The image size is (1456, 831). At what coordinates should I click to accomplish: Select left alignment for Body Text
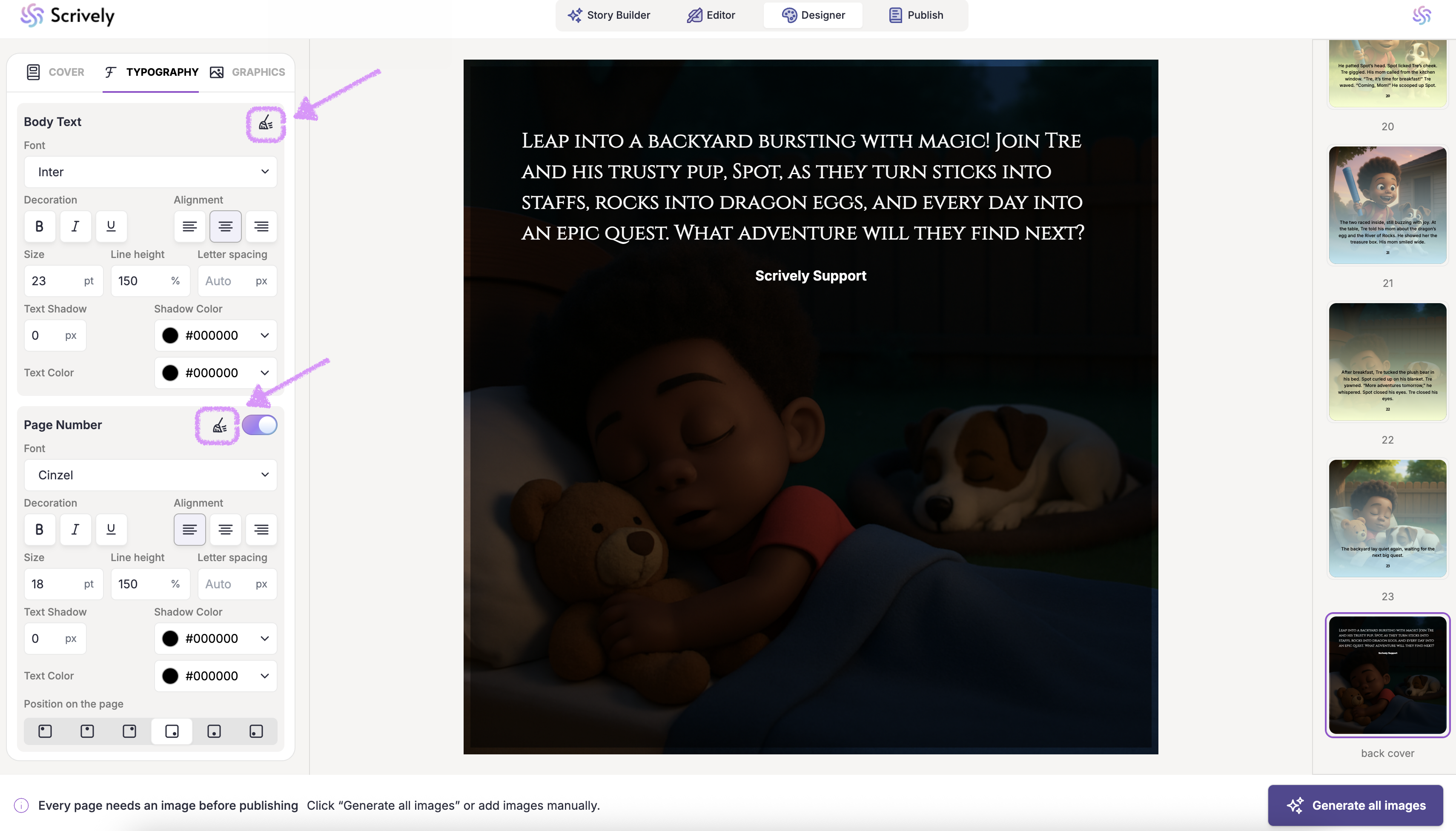click(189, 226)
